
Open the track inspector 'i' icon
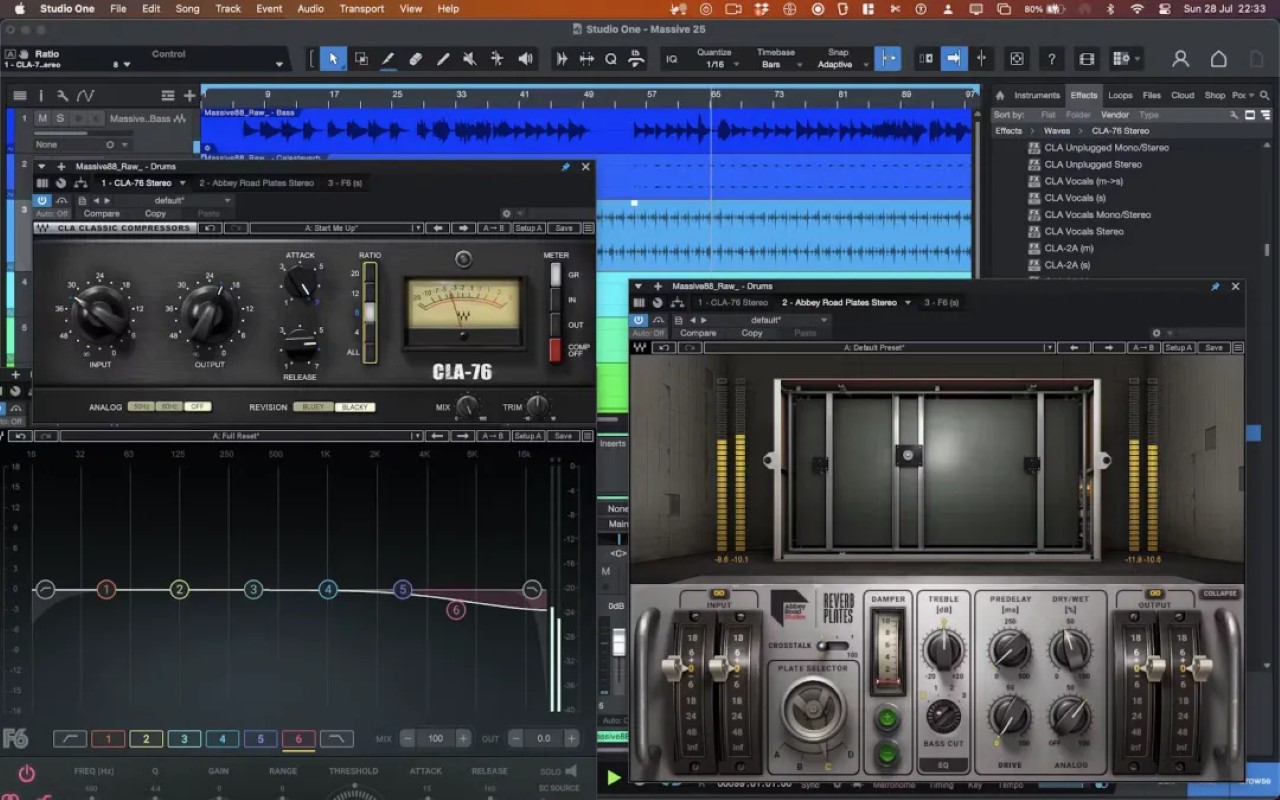pos(41,96)
